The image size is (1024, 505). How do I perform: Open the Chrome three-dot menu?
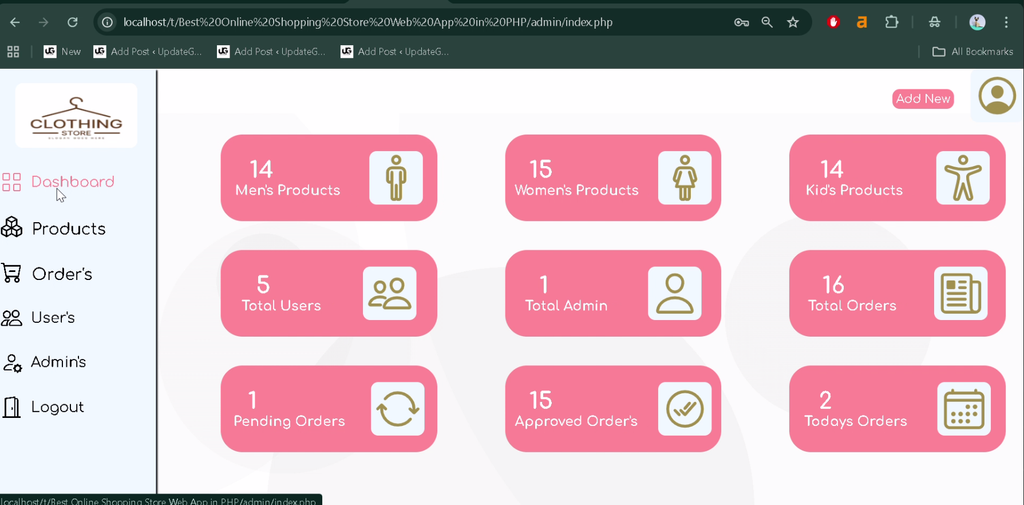coord(1006,22)
